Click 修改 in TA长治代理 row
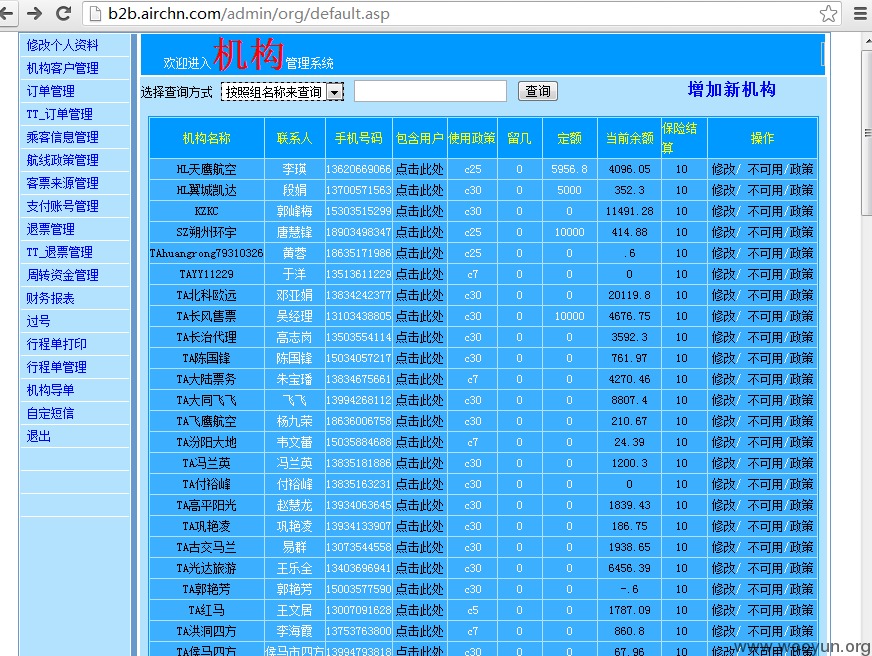872x656 pixels. coord(724,337)
